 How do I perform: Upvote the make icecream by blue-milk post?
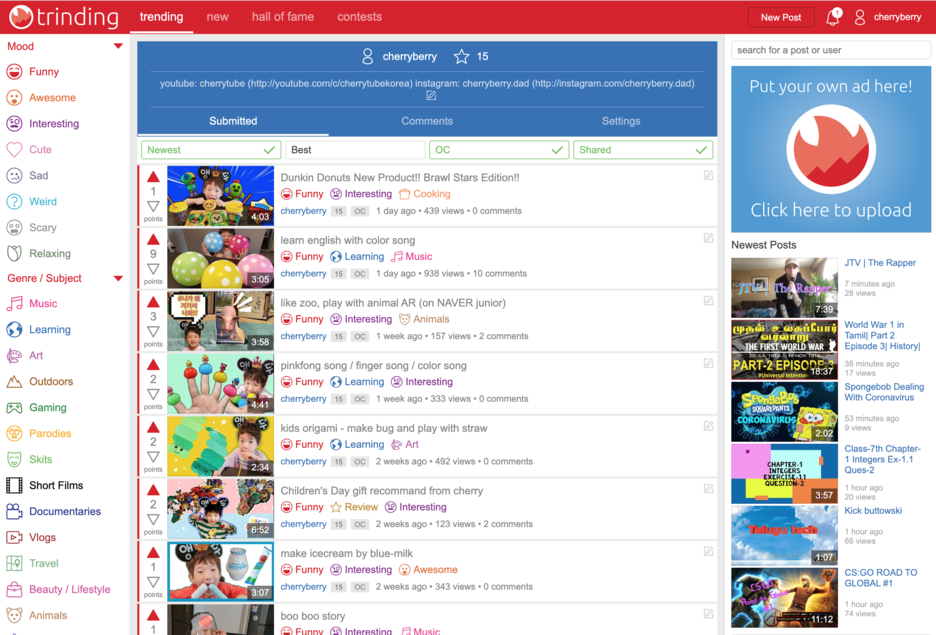153,553
